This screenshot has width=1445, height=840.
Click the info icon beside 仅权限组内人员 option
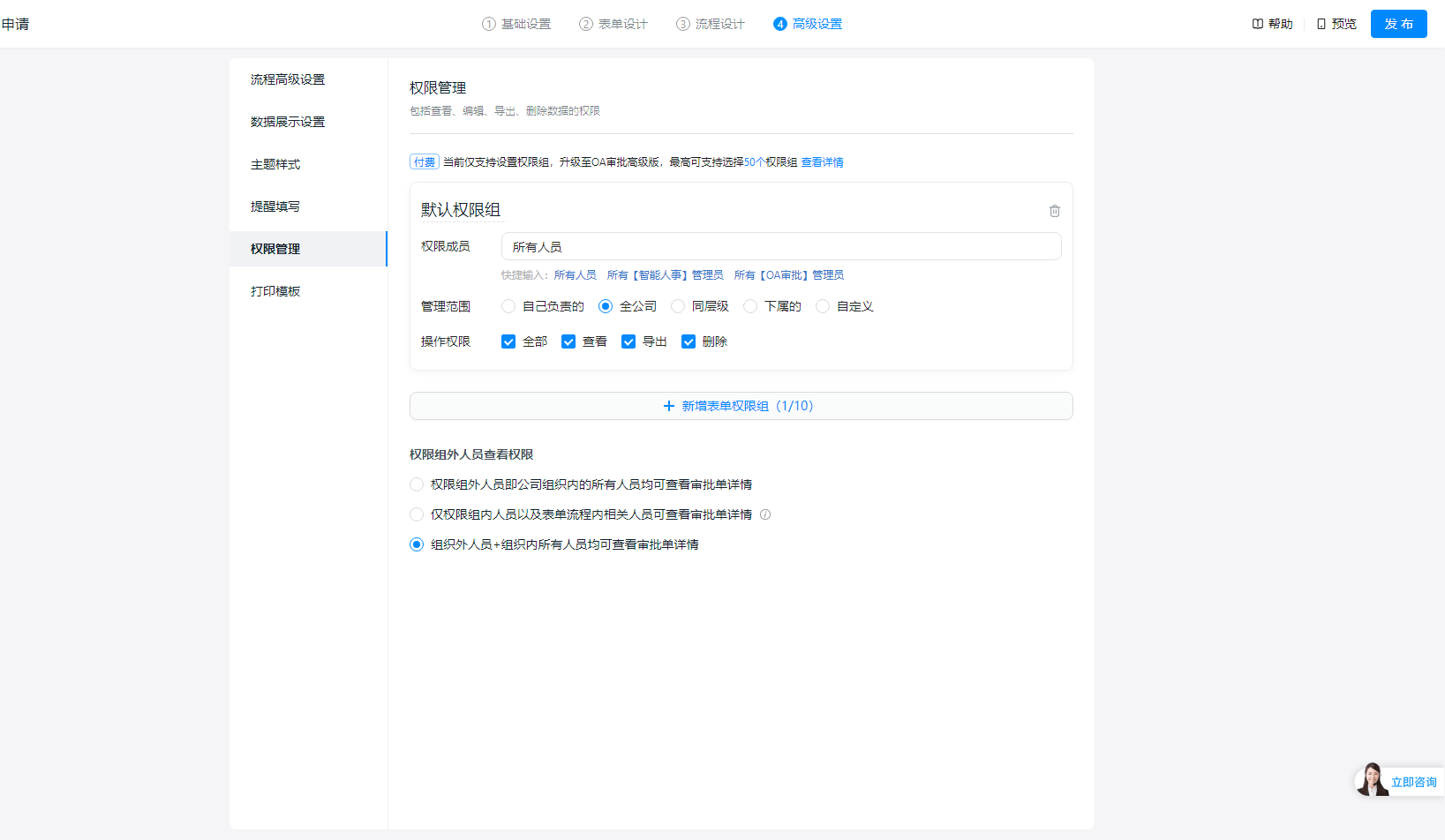click(x=765, y=514)
